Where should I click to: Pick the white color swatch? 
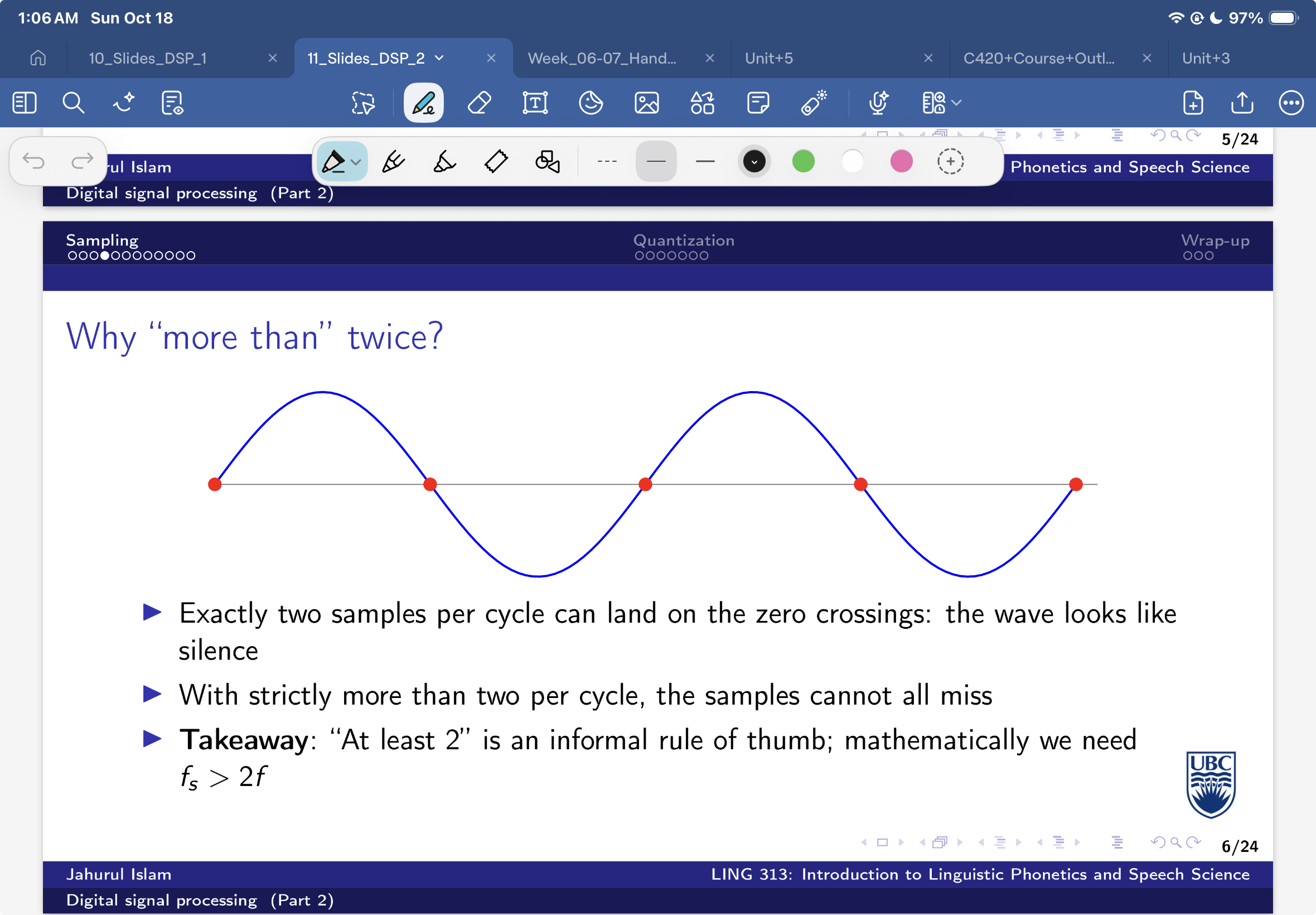click(853, 162)
